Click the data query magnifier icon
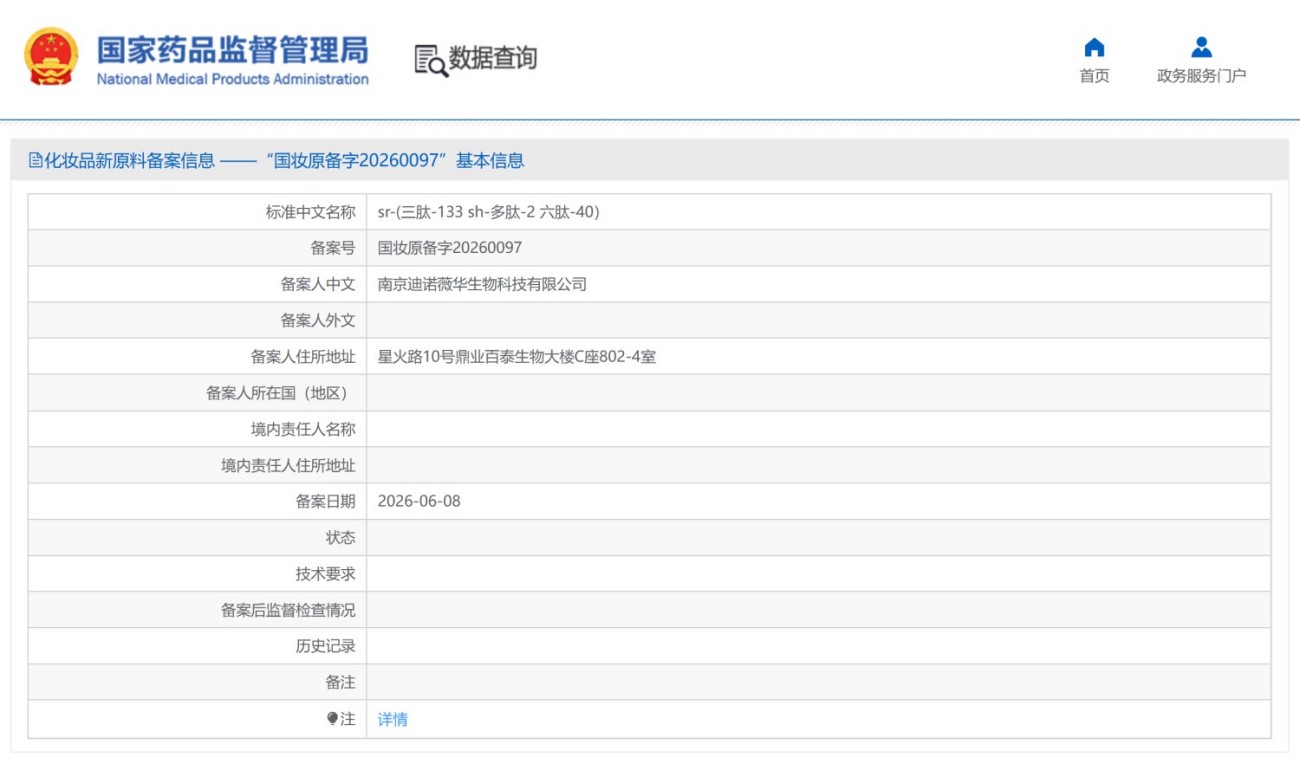Screen dimensions: 1300x764 (431, 60)
